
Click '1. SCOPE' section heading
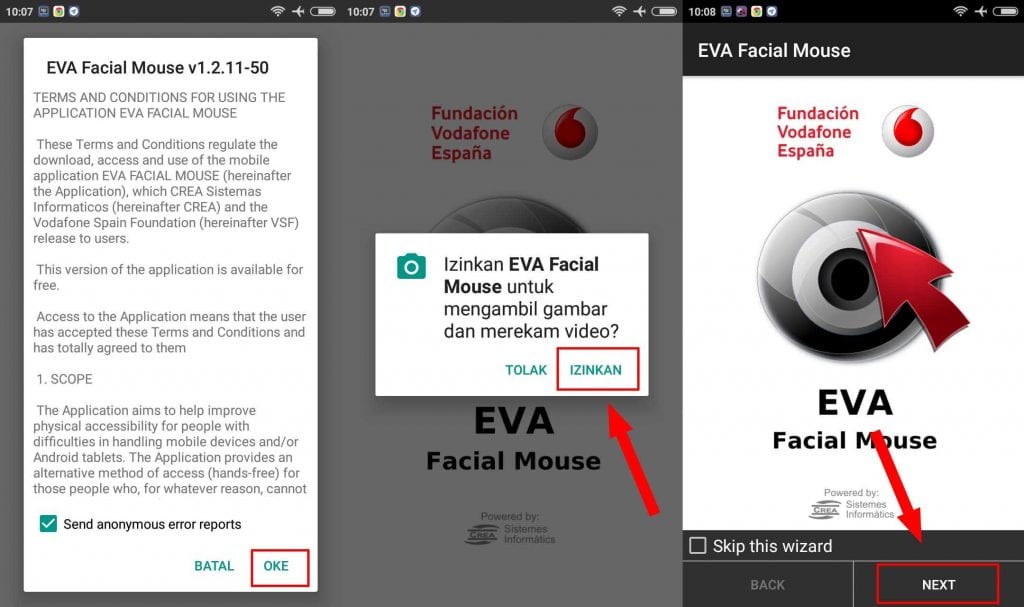(x=64, y=379)
